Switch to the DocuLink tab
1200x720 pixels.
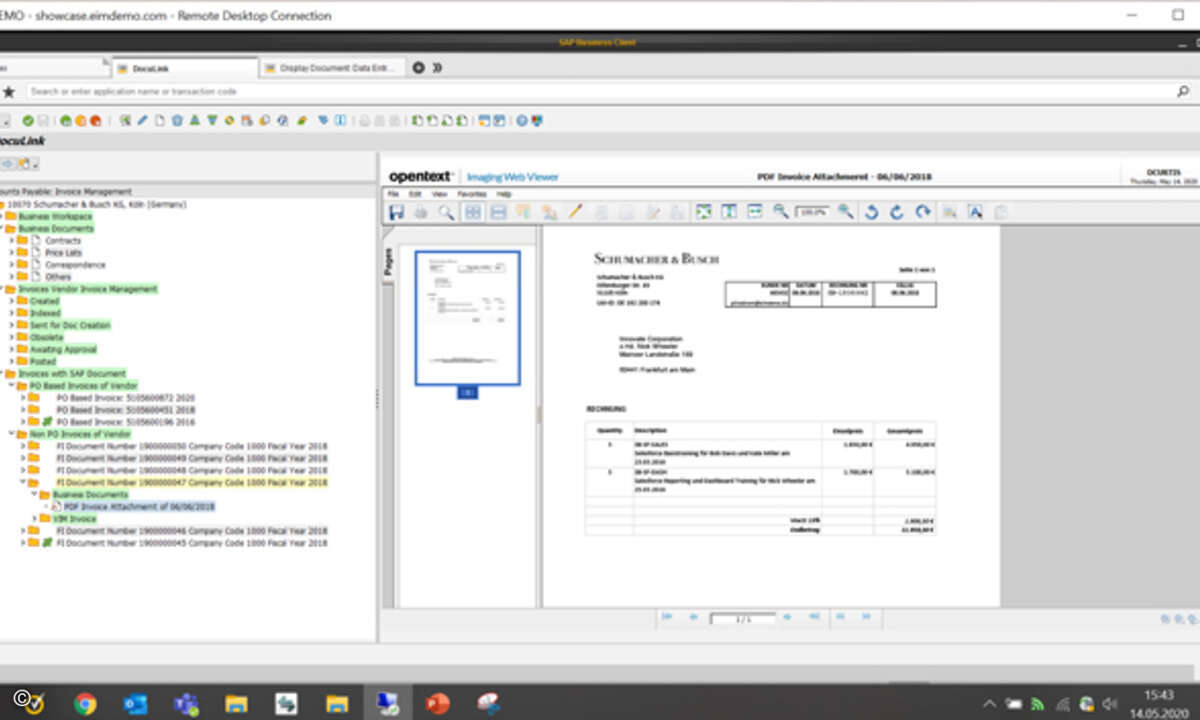point(183,68)
